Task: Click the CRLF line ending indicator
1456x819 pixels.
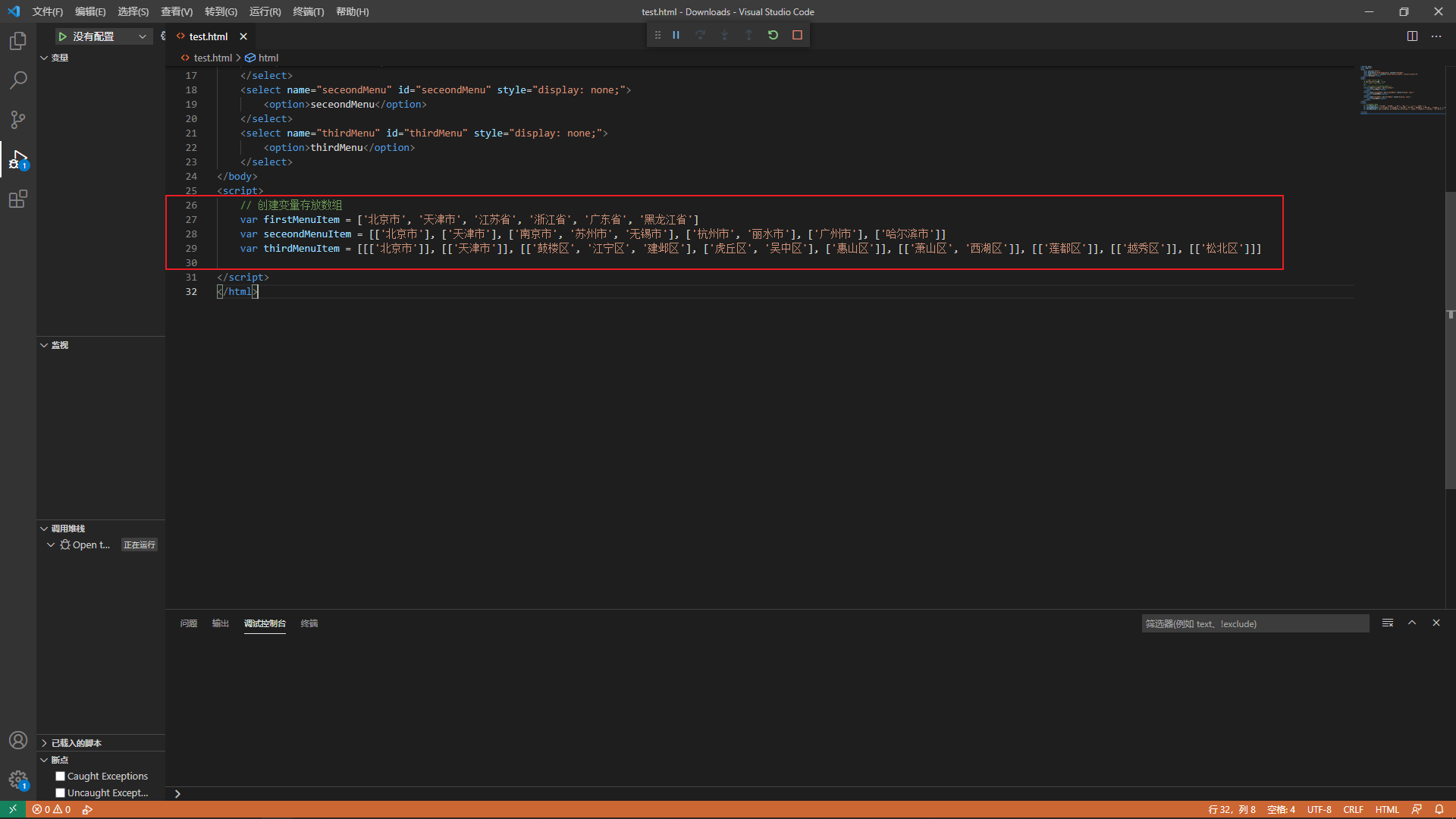Action: click(1353, 809)
